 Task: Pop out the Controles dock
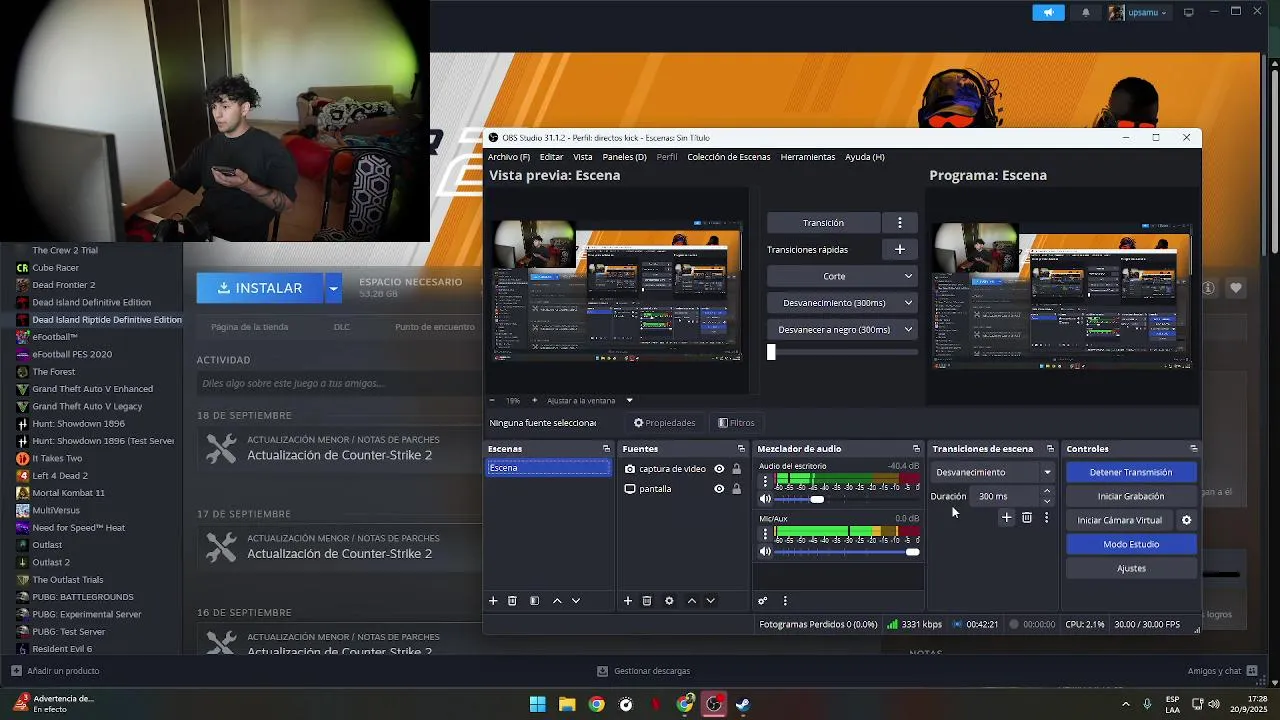[1193, 449]
